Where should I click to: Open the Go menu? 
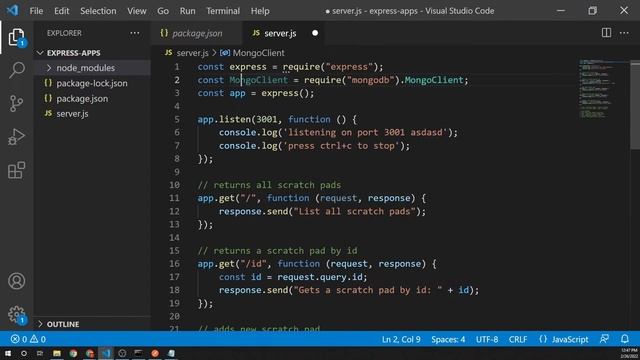pyautogui.click(x=163, y=11)
